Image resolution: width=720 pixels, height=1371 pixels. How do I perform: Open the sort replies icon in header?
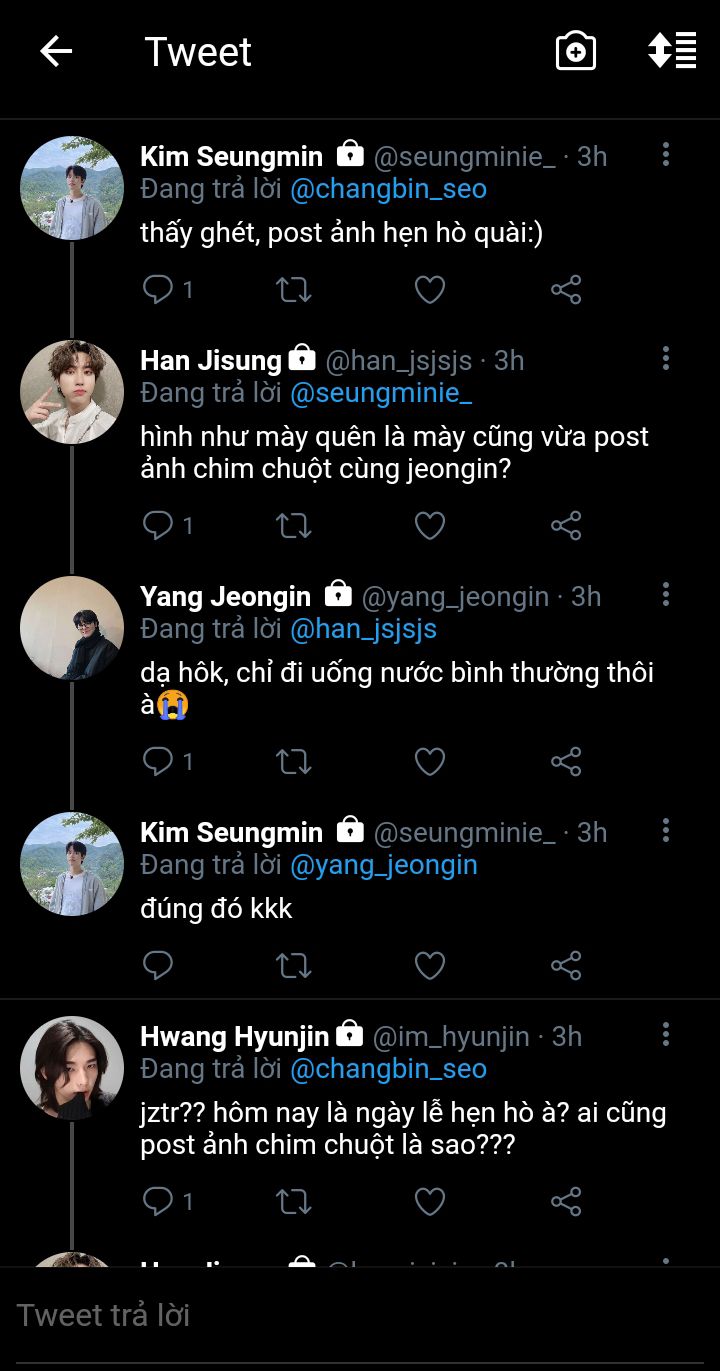(672, 51)
